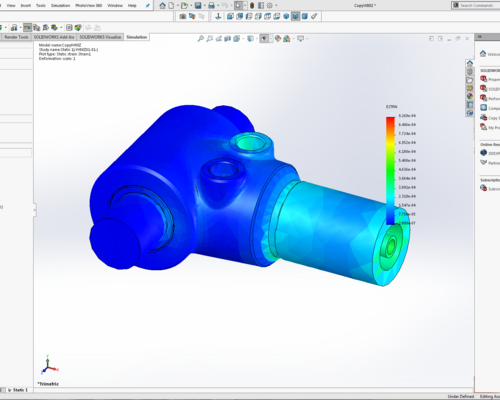Click the Zoom to Area icon
Screen dimensions: 500x400
tap(210, 39)
